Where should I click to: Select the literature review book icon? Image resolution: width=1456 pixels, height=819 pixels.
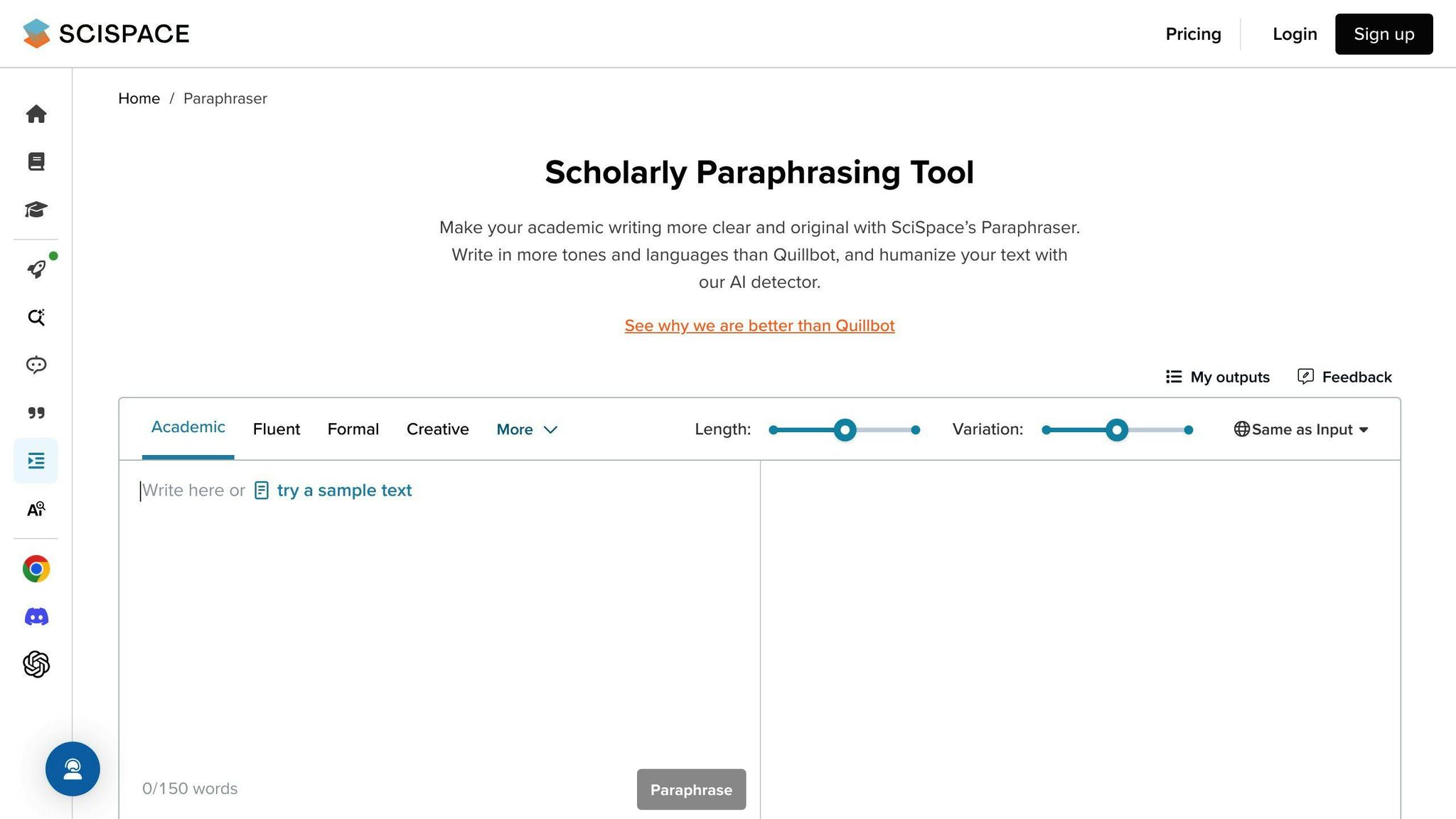(x=36, y=161)
